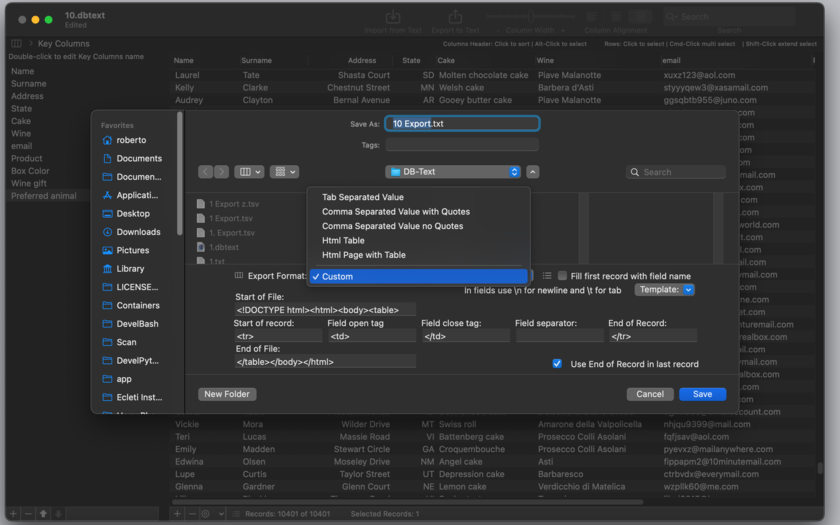Screen dimensions: 840x525
Task: Click the Tags input field
Action: 462,145
